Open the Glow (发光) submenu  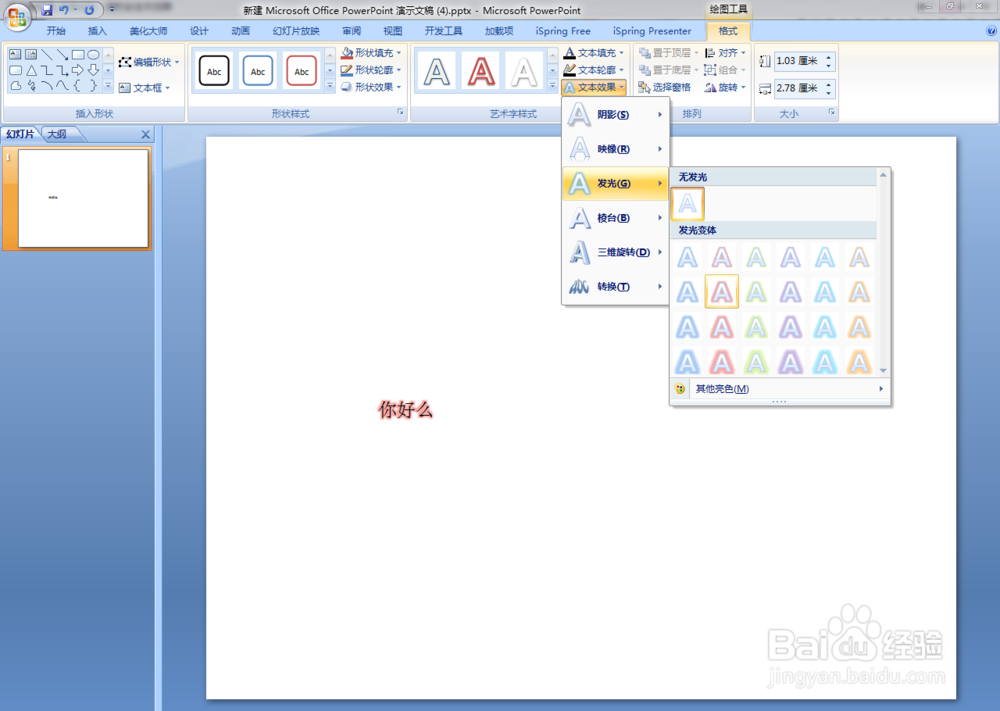pyautogui.click(x=615, y=184)
